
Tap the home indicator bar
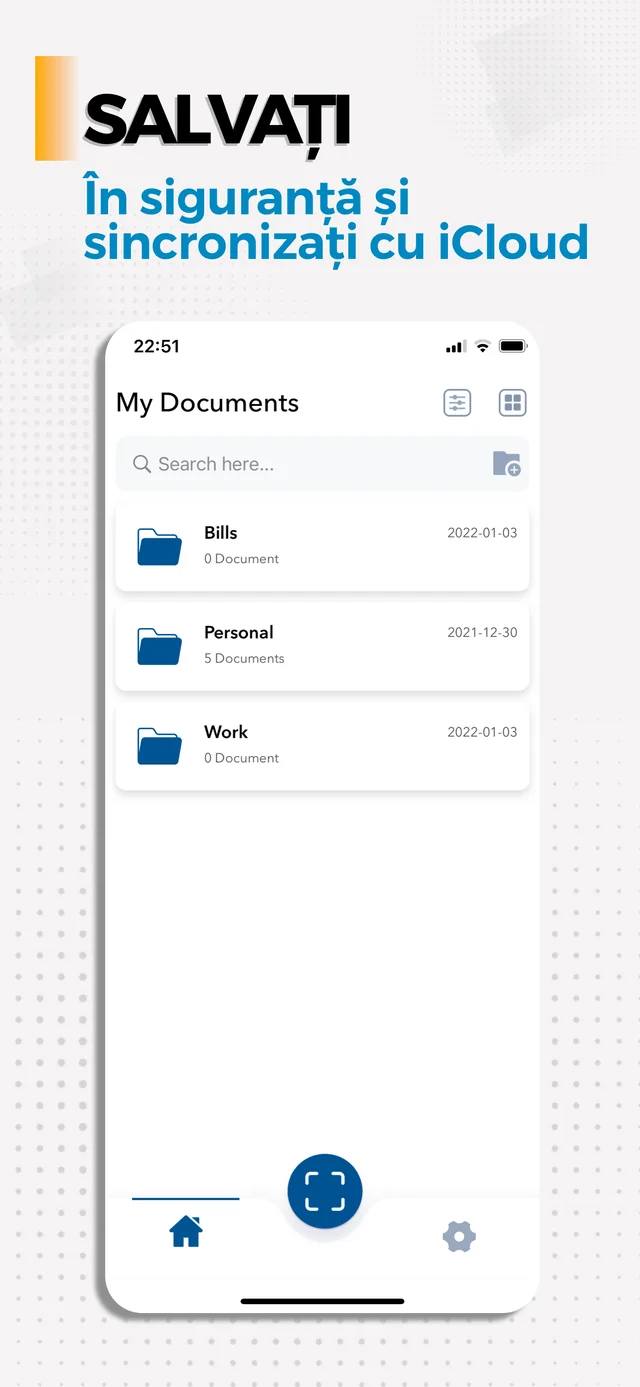[x=323, y=1301]
